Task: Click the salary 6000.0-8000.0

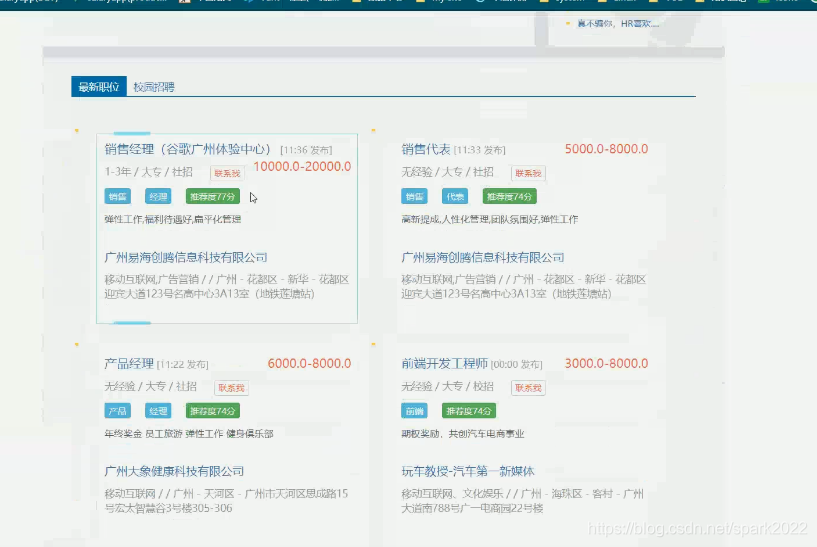Action: click(x=310, y=364)
